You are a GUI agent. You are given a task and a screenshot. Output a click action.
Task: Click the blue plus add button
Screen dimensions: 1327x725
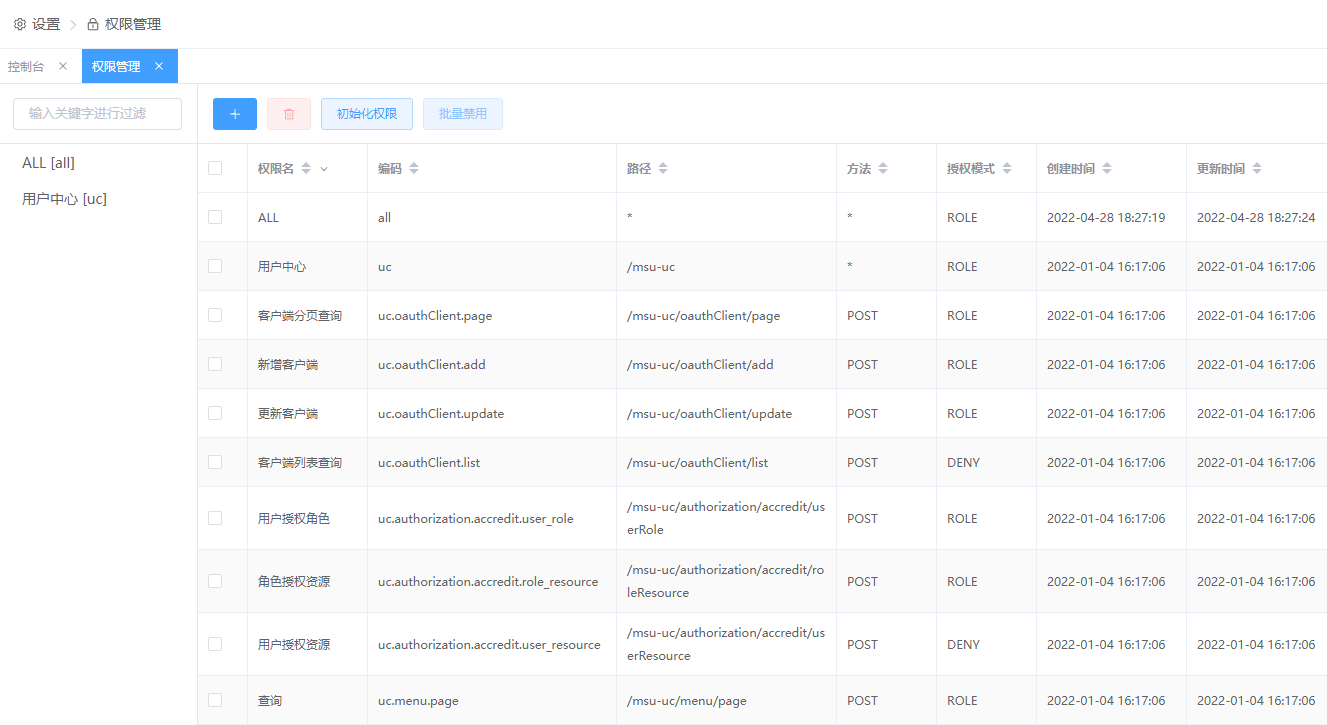coord(235,114)
